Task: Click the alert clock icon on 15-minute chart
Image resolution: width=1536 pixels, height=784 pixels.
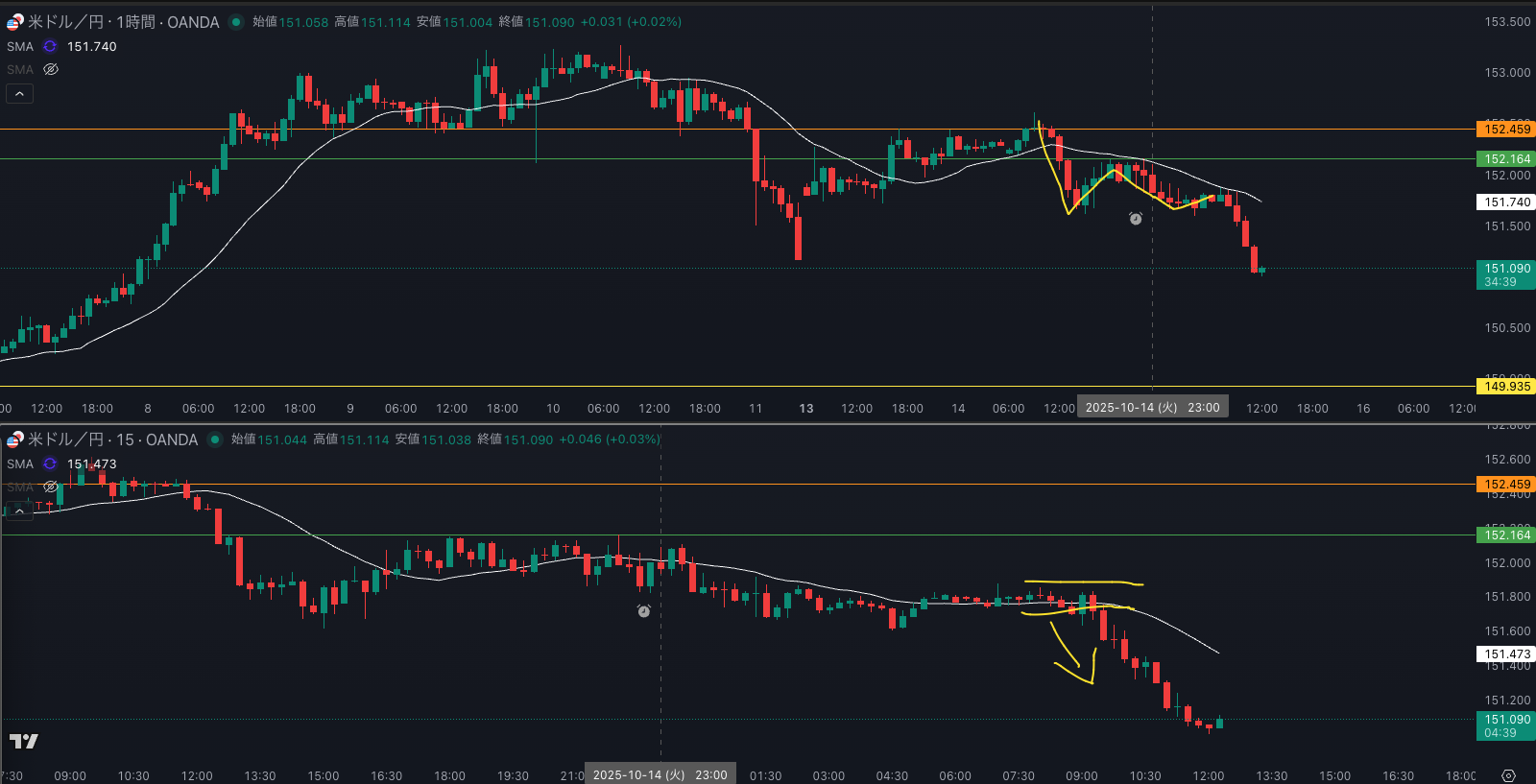Action: [x=644, y=611]
